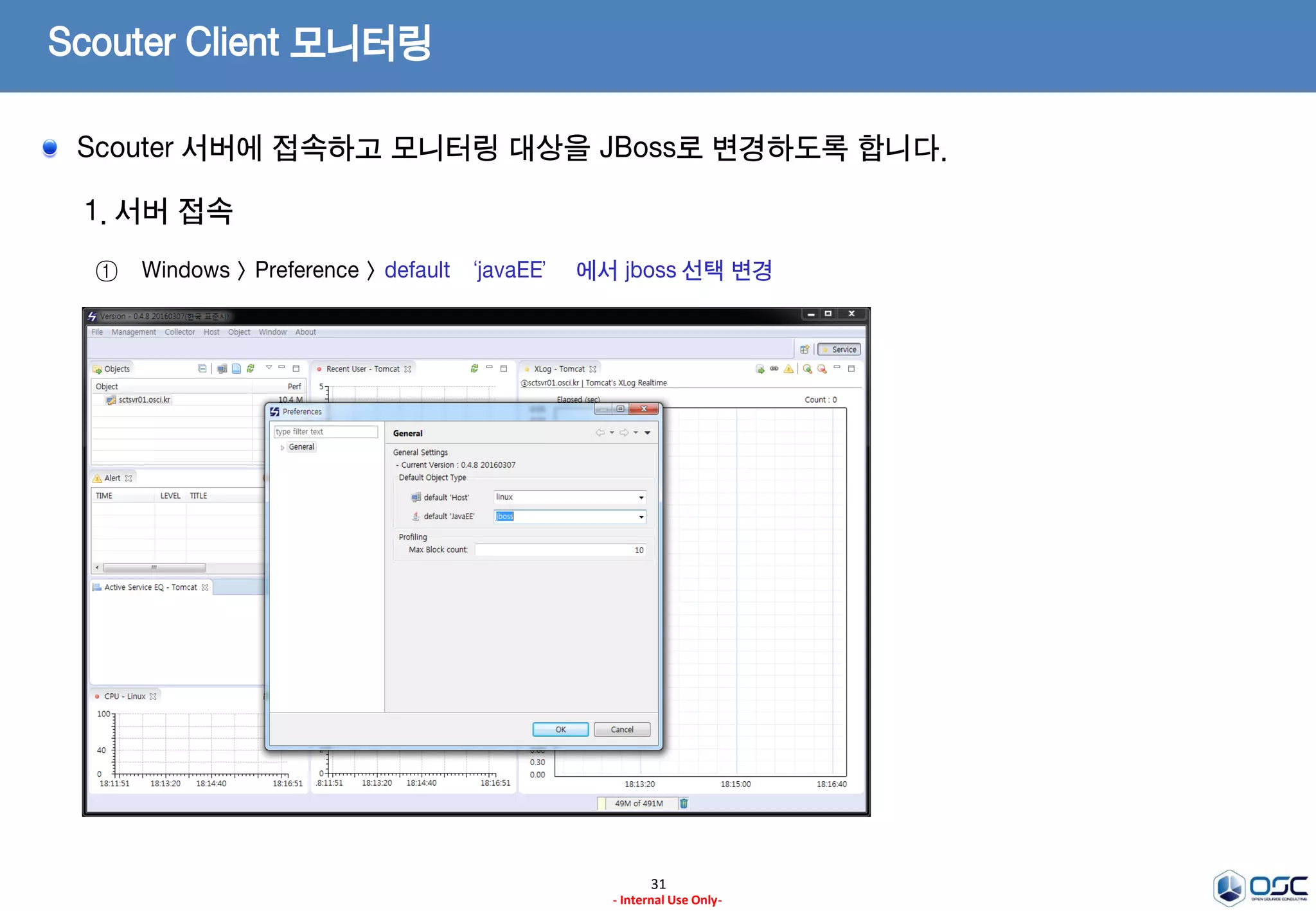Image resolution: width=1316 pixels, height=911 pixels.
Task: Click the collapse-all icon in Objects panel
Action: click(202, 369)
